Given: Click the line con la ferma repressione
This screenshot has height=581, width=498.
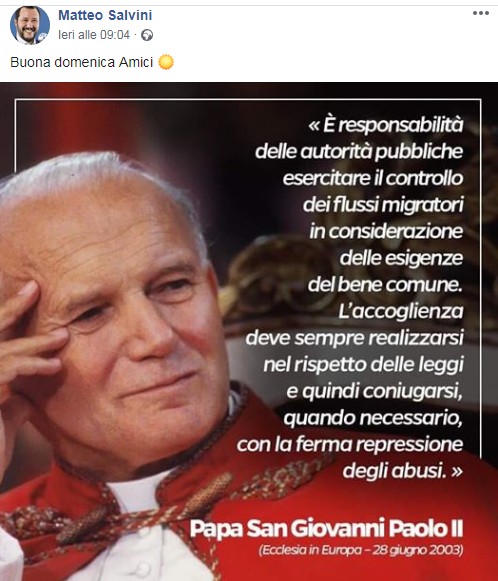Looking at the screenshot, I should pyautogui.click(x=350, y=444).
